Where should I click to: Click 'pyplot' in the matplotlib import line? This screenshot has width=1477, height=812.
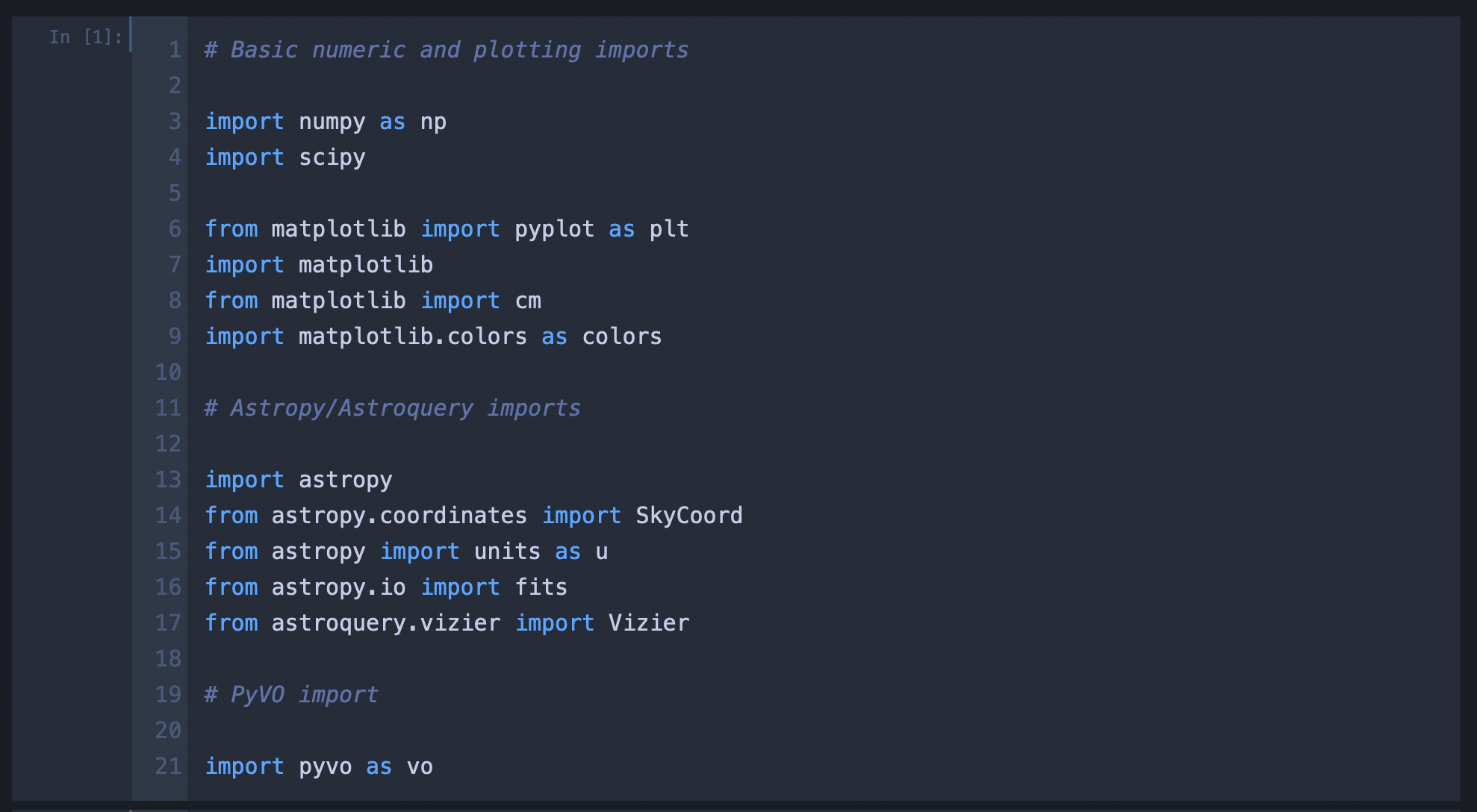555,229
